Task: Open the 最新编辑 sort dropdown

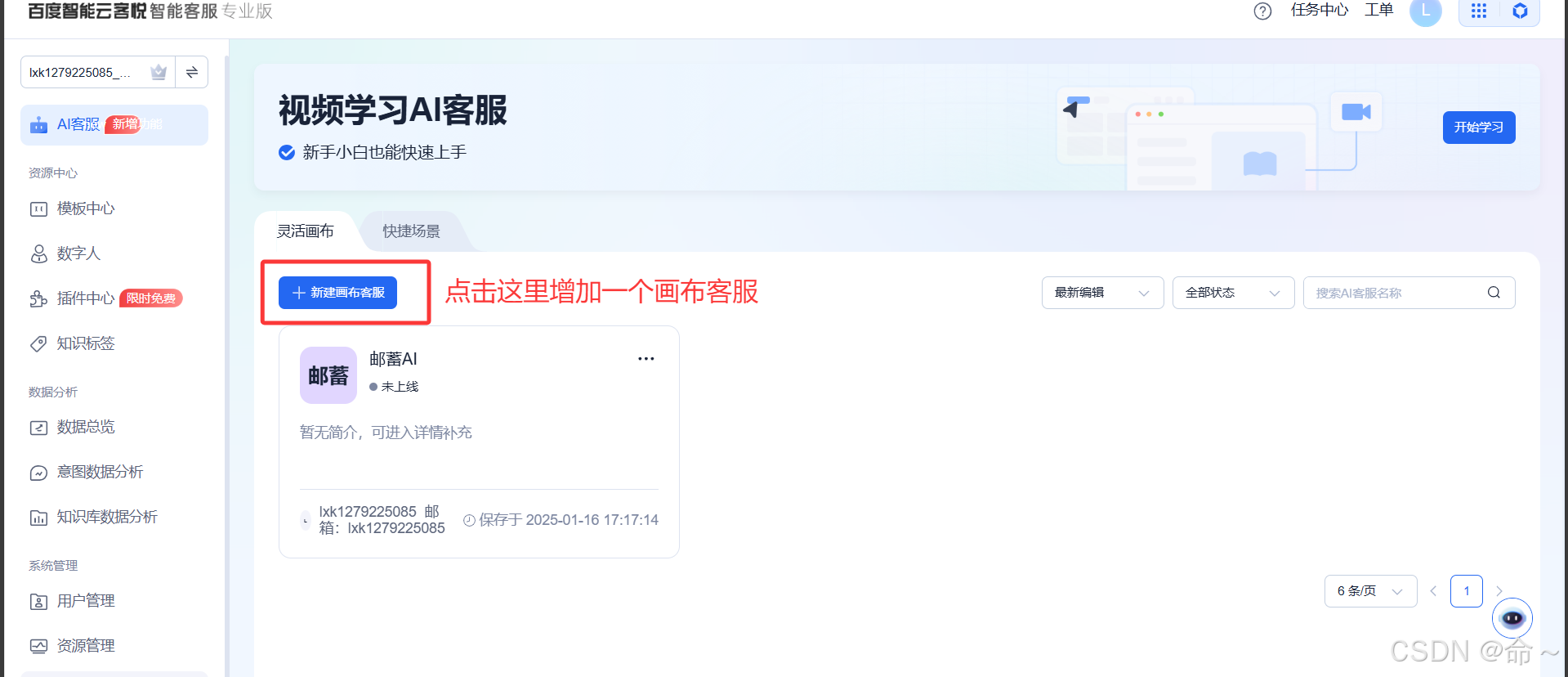Action: coord(1102,293)
